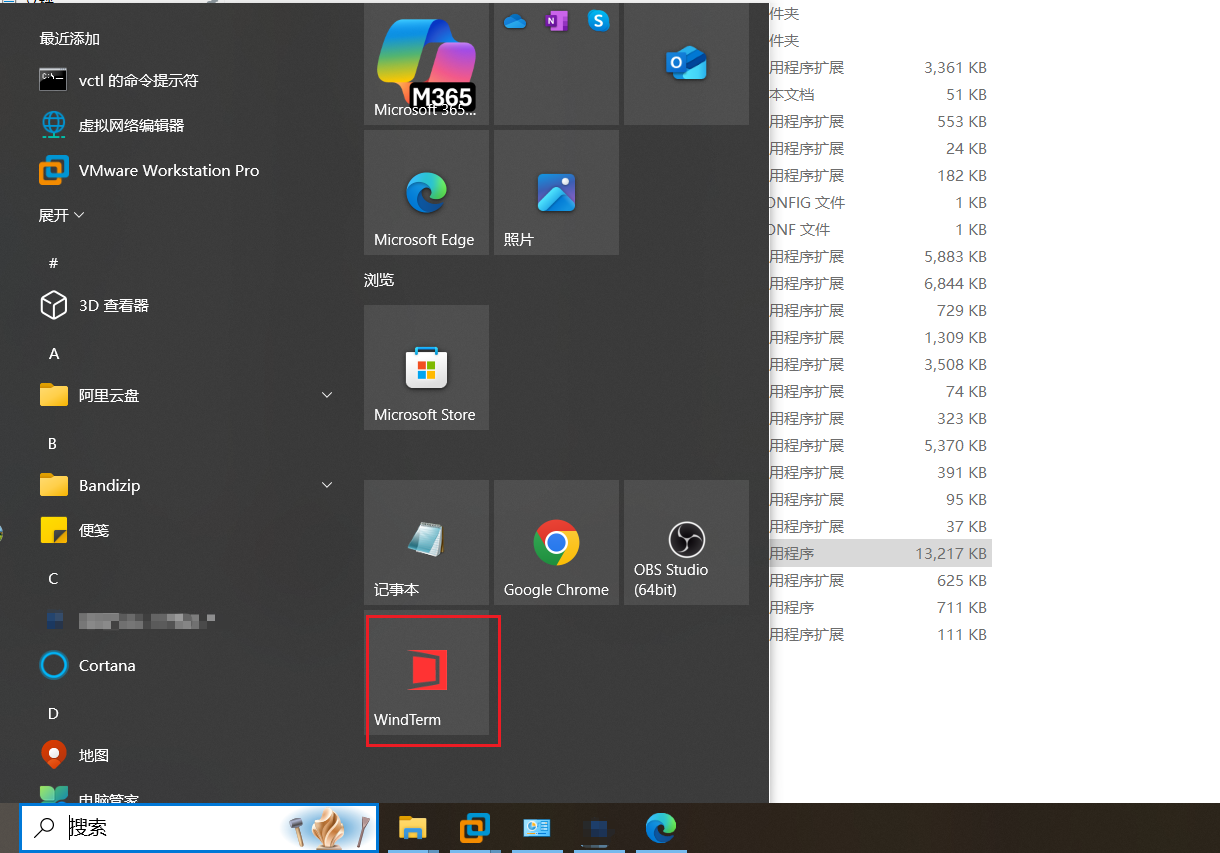Open the 记事本 notepad tile
Image resolution: width=1220 pixels, height=853 pixels.
click(426, 542)
